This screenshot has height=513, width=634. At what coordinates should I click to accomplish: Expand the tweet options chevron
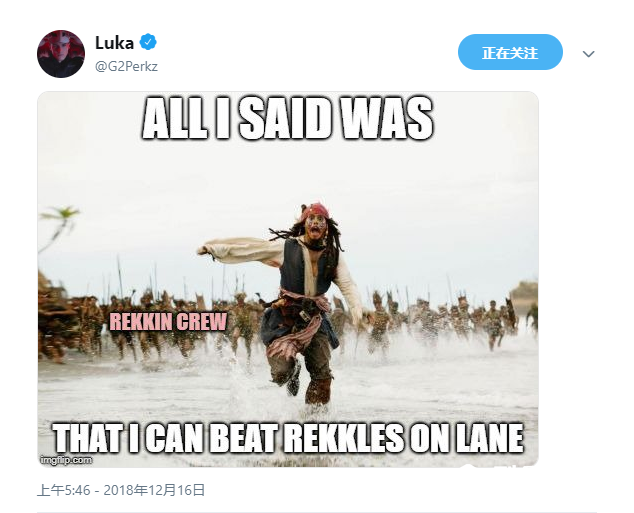588,54
